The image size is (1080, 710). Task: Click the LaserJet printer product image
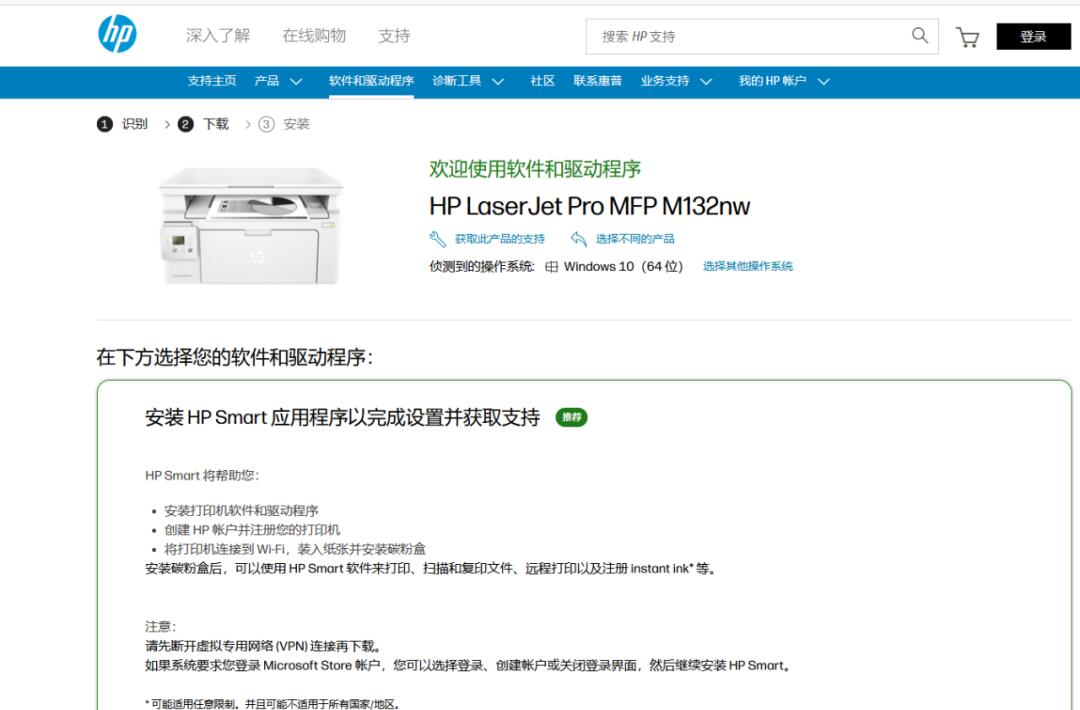[251, 225]
